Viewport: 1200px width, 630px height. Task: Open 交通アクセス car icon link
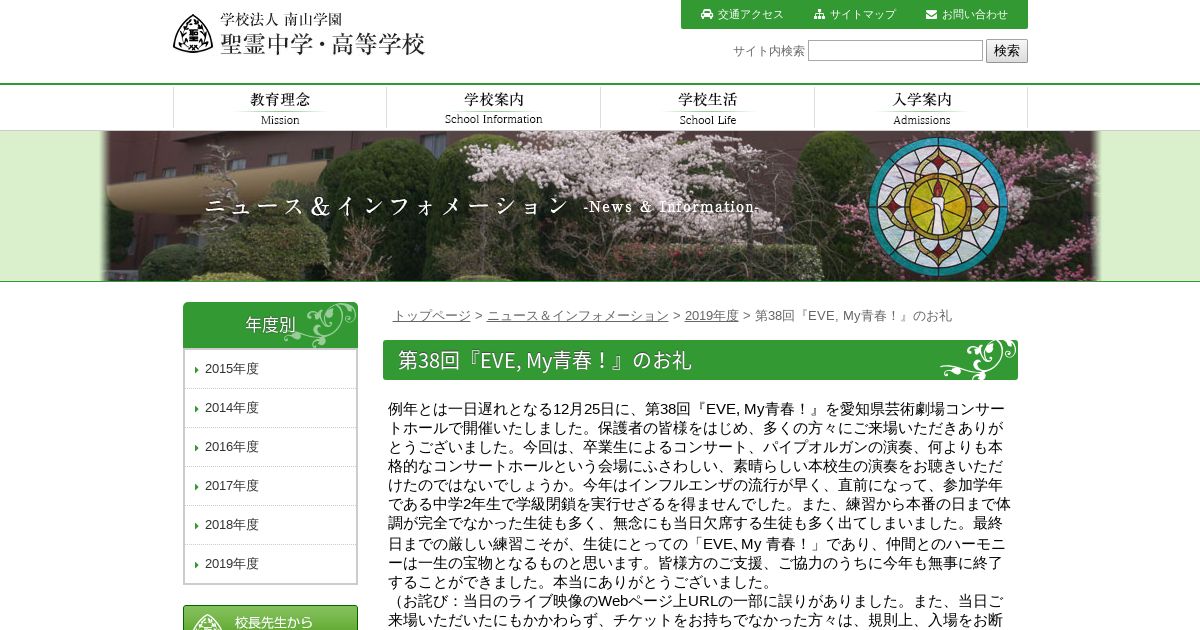(x=707, y=14)
